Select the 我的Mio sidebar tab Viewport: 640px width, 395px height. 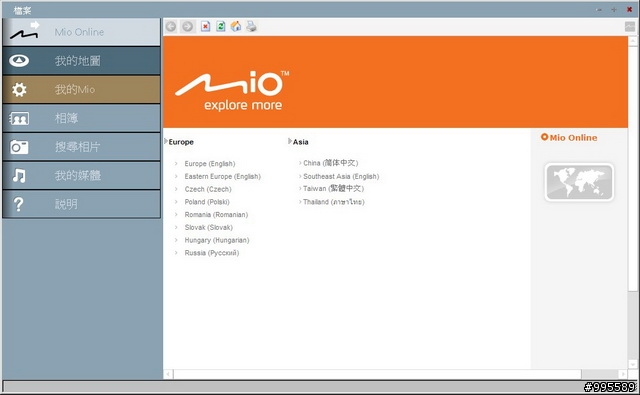82,89
